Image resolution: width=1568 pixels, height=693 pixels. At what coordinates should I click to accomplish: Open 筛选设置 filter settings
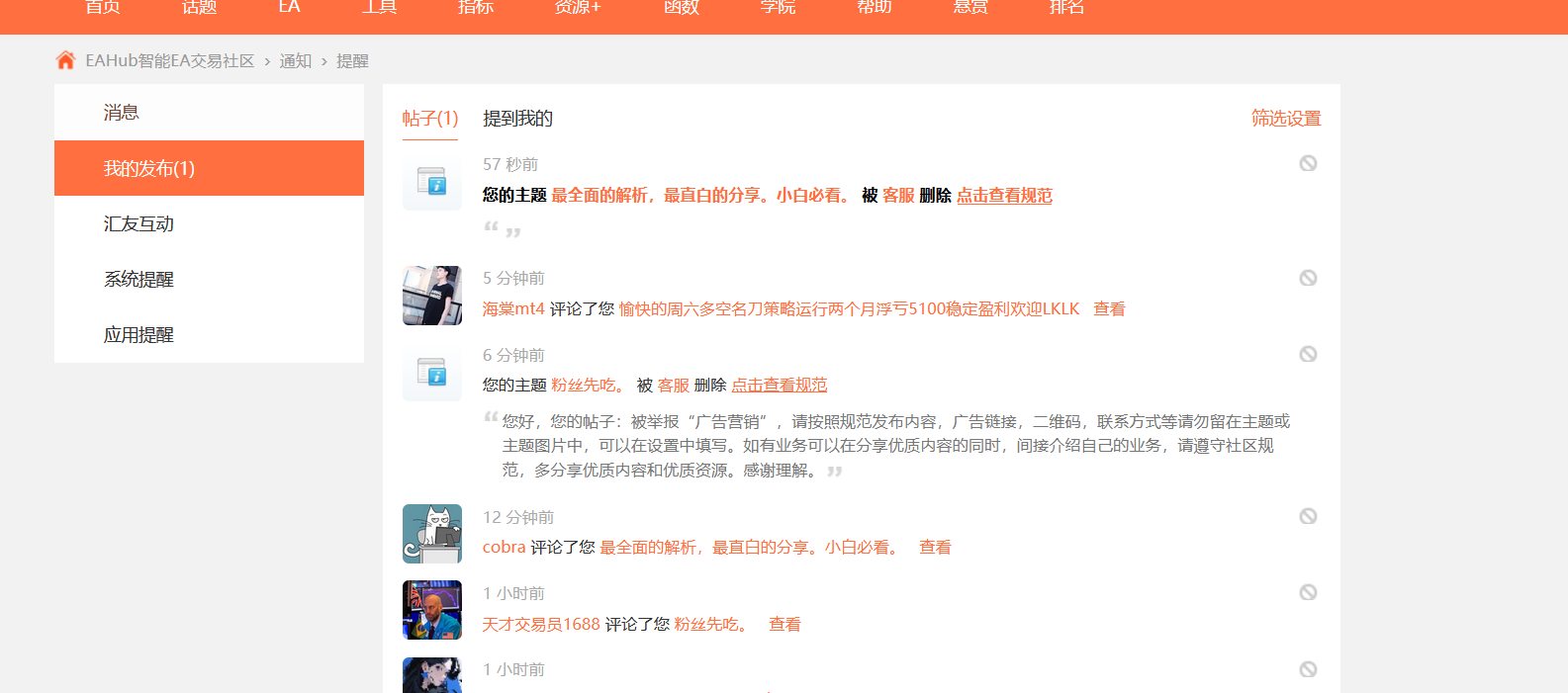pyautogui.click(x=1286, y=119)
